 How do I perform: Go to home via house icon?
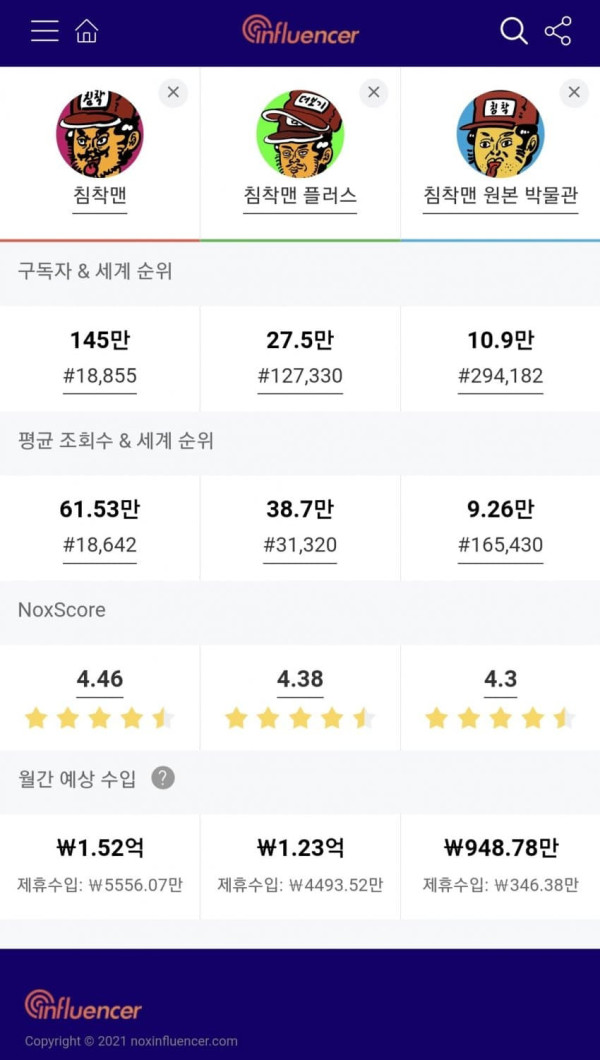86,31
